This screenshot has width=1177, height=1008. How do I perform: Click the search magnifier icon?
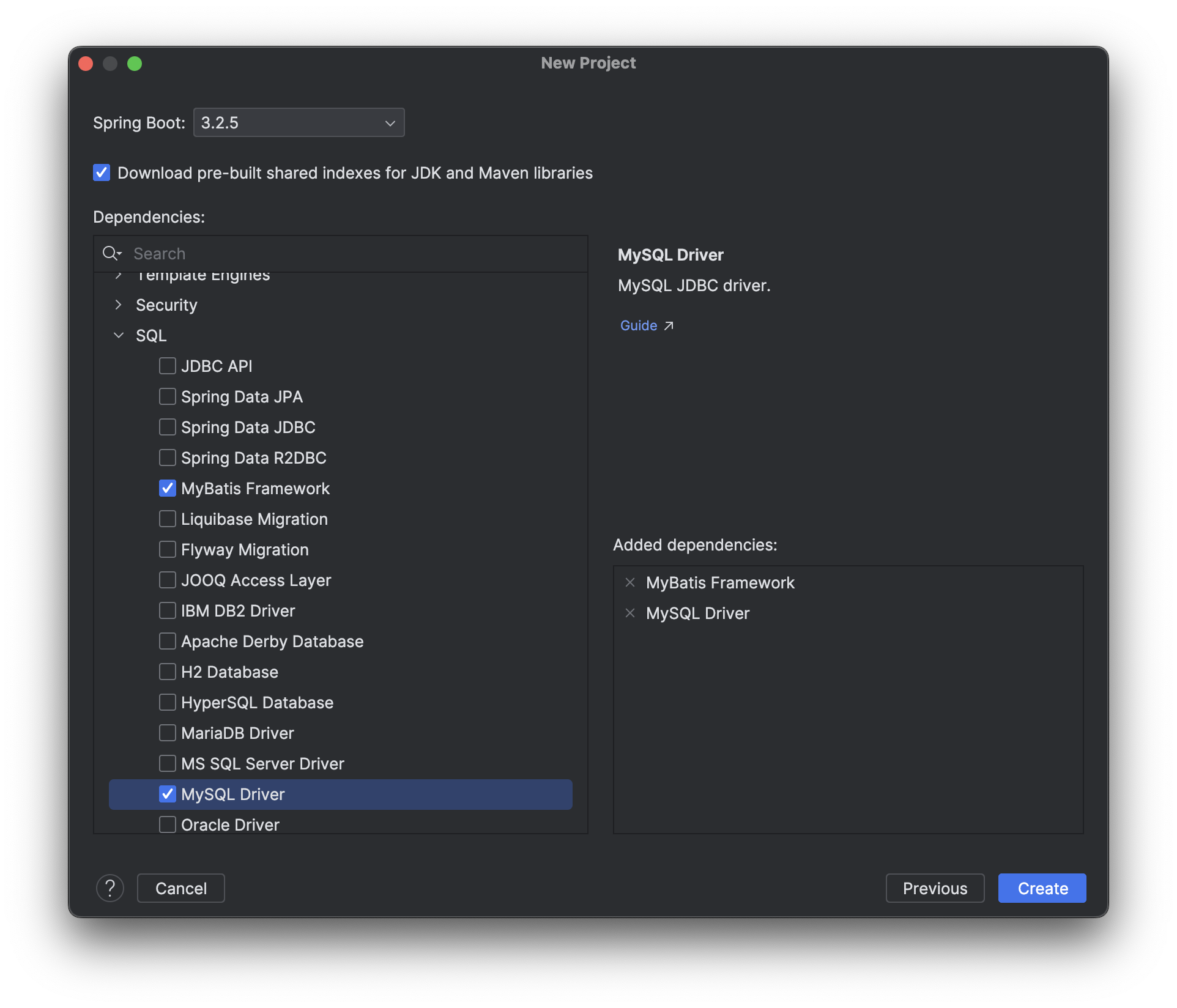click(x=111, y=253)
